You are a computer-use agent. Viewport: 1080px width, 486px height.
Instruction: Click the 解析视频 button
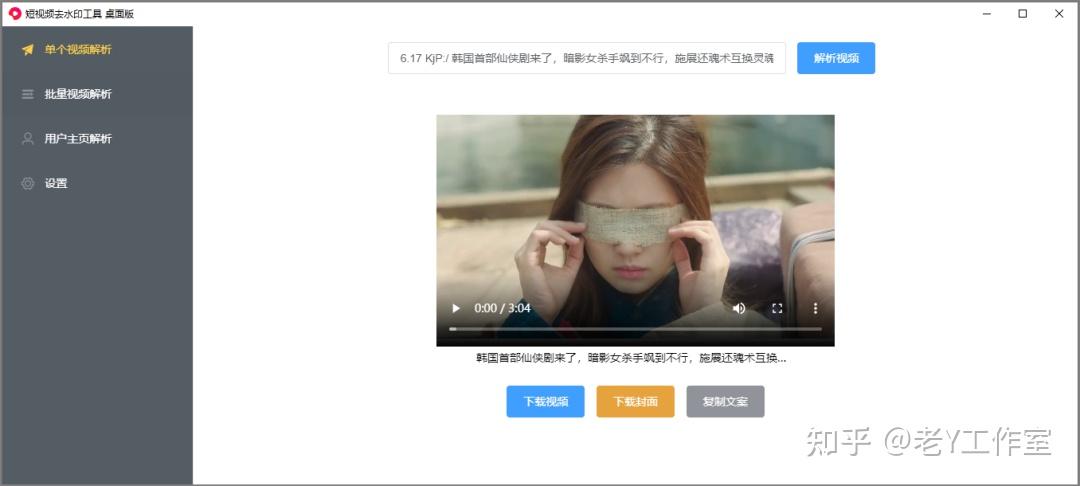tap(836, 58)
